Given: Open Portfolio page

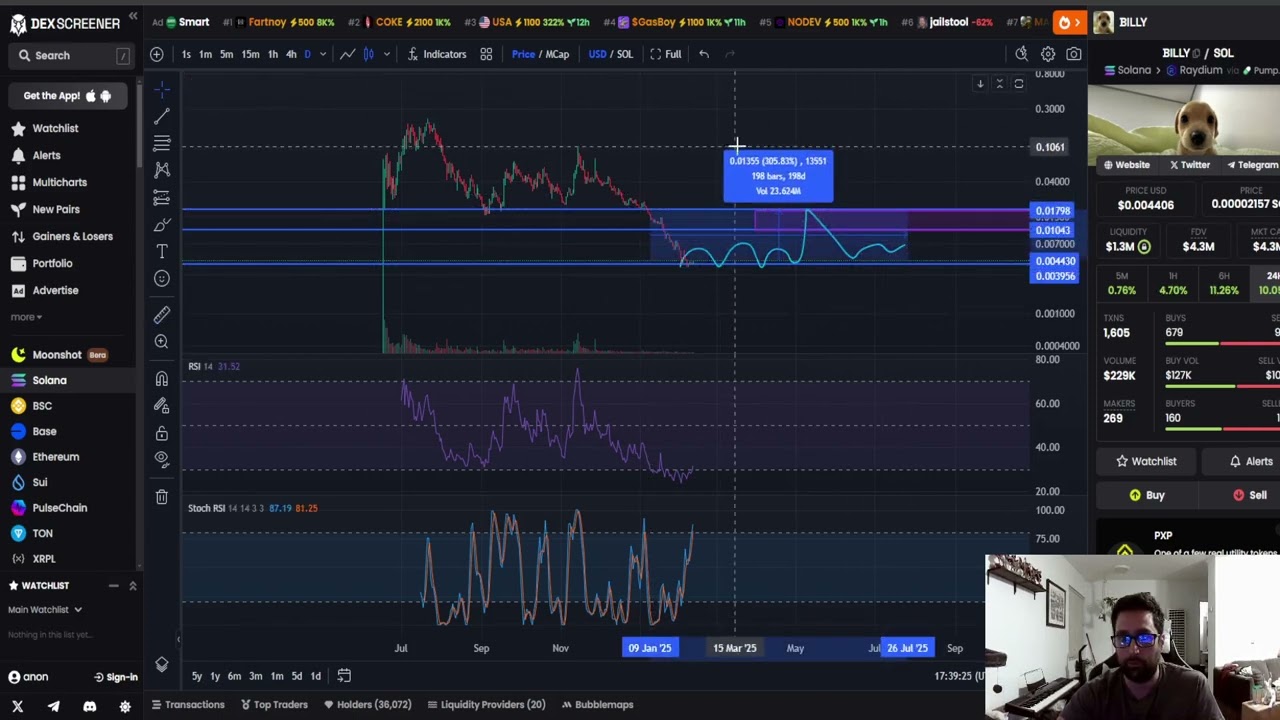Looking at the screenshot, I should (x=52, y=263).
